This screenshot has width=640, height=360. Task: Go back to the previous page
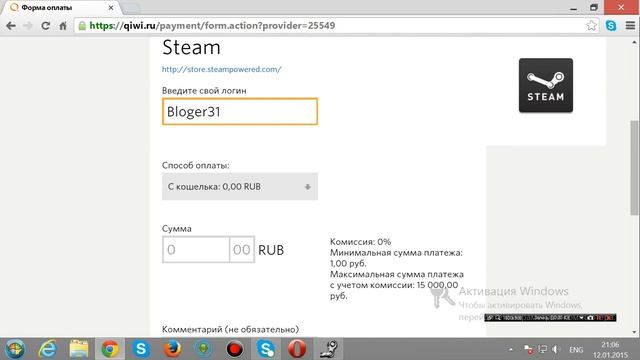coord(11,26)
